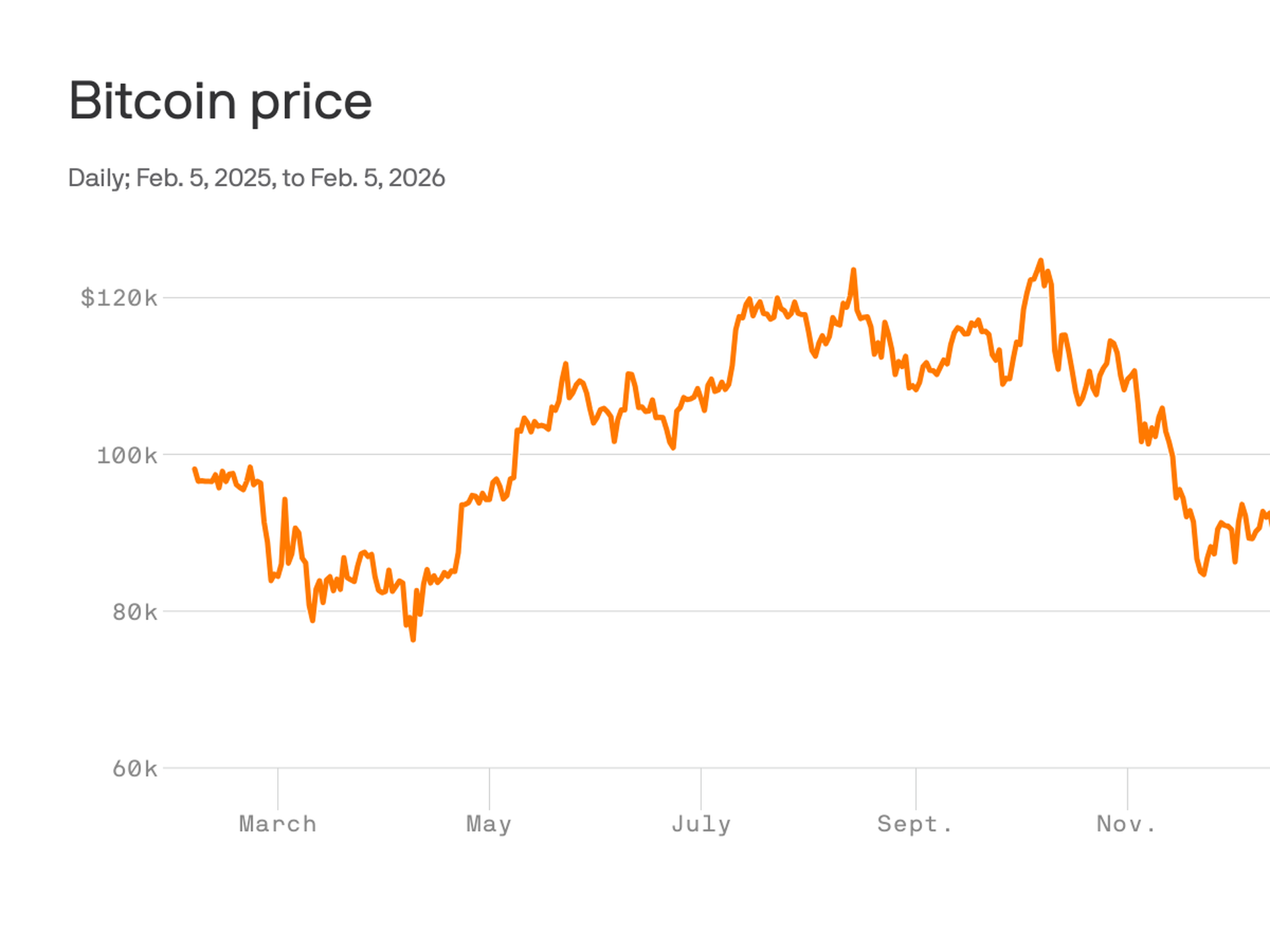1270x952 pixels.
Task: Click the orange line's lowest April dip
Action: [413, 639]
